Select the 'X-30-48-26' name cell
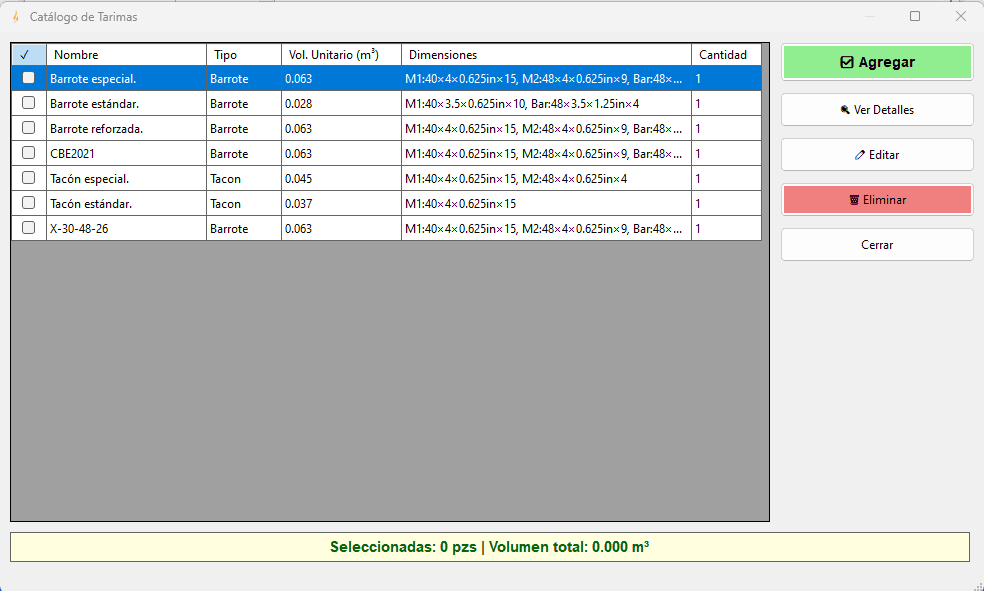984x591 pixels. [126, 228]
